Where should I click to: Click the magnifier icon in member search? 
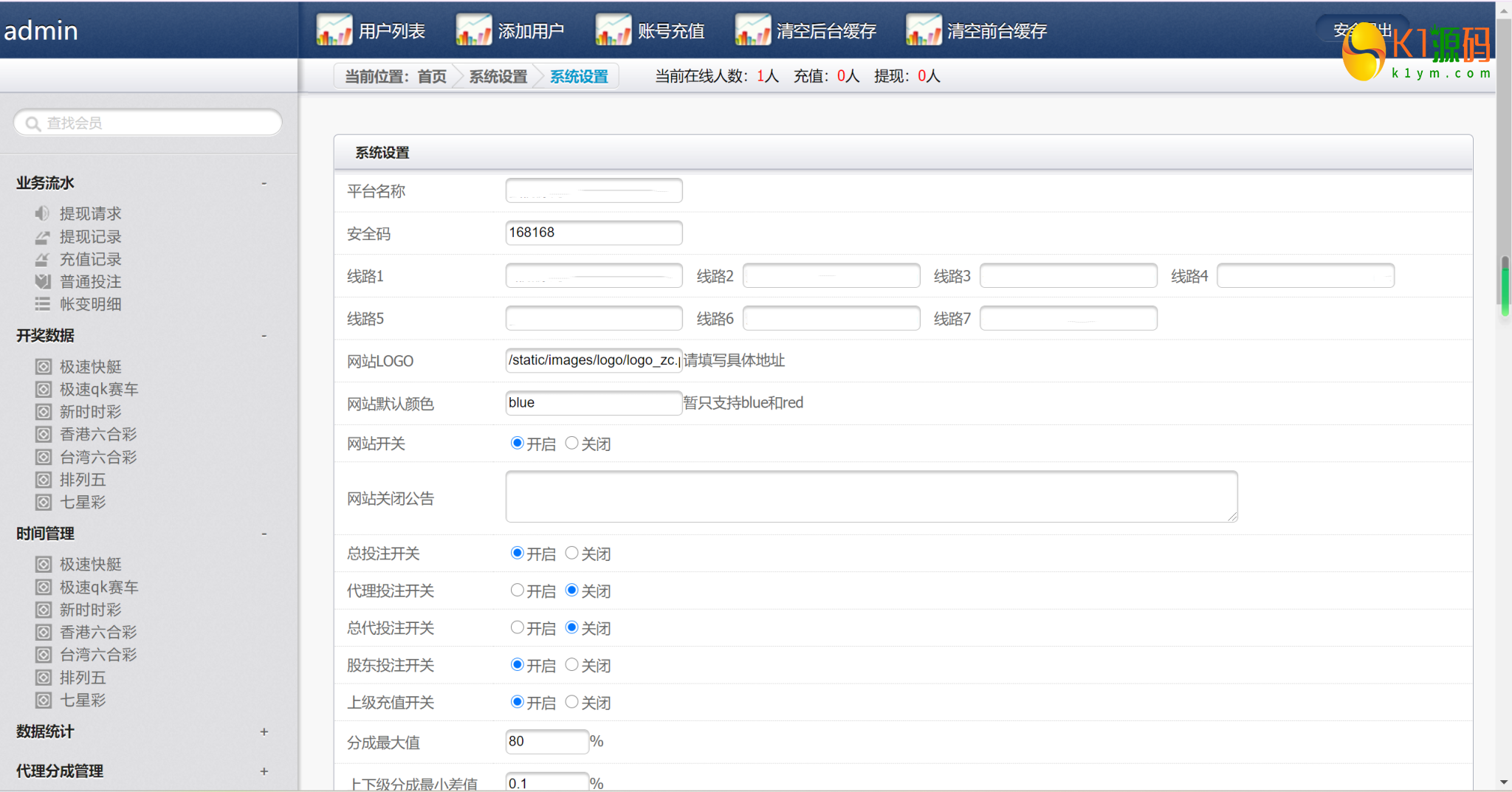pyautogui.click(x=32, y=123)
